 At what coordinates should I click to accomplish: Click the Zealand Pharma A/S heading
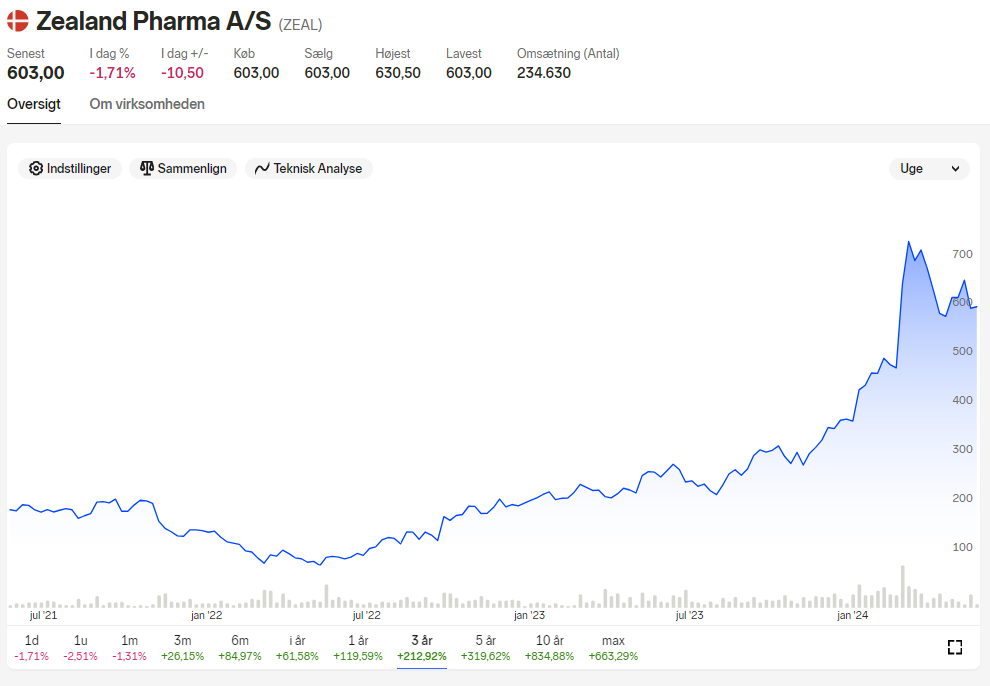(x=153, y=21)
